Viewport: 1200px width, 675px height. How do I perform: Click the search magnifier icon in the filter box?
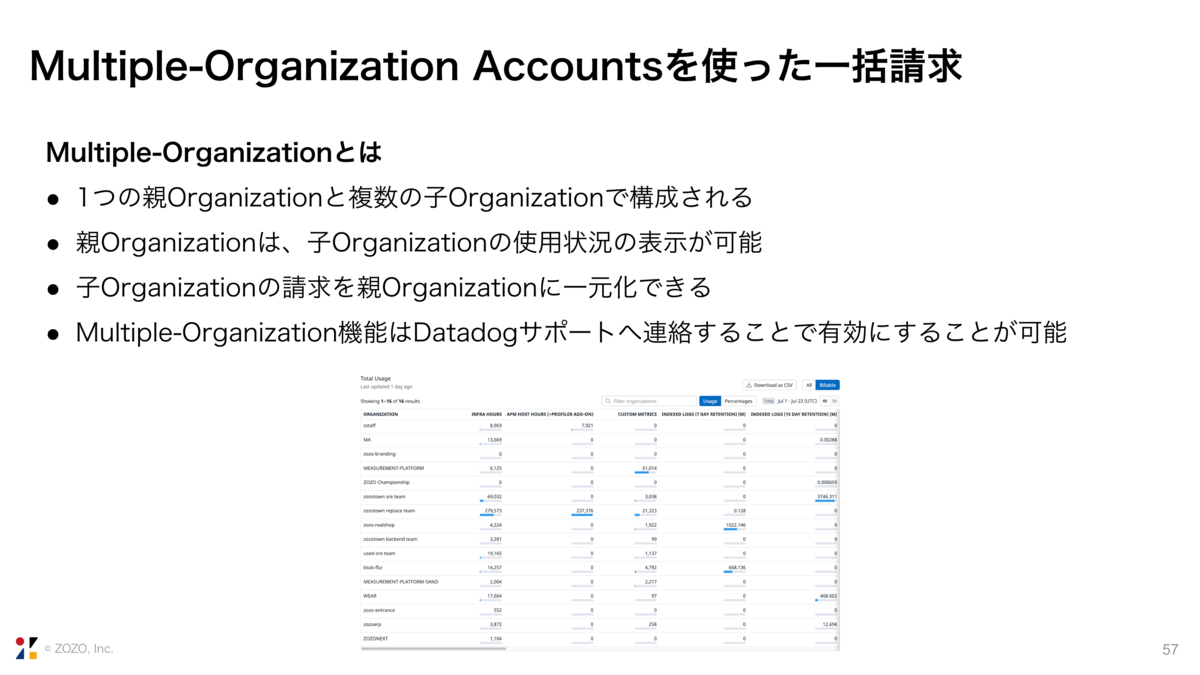[607, 401]
